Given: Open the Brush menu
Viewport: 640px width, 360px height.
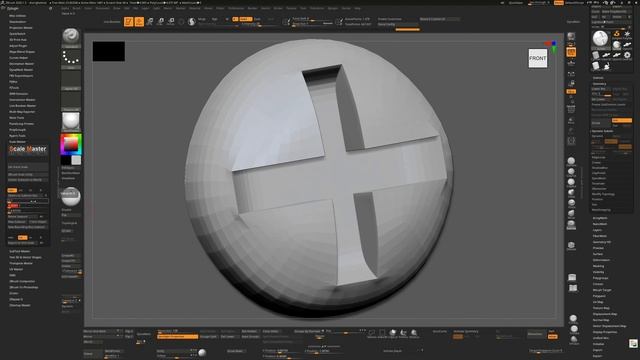Looking at the screenshot, I should pyautogui.click(x=76, y=8).
